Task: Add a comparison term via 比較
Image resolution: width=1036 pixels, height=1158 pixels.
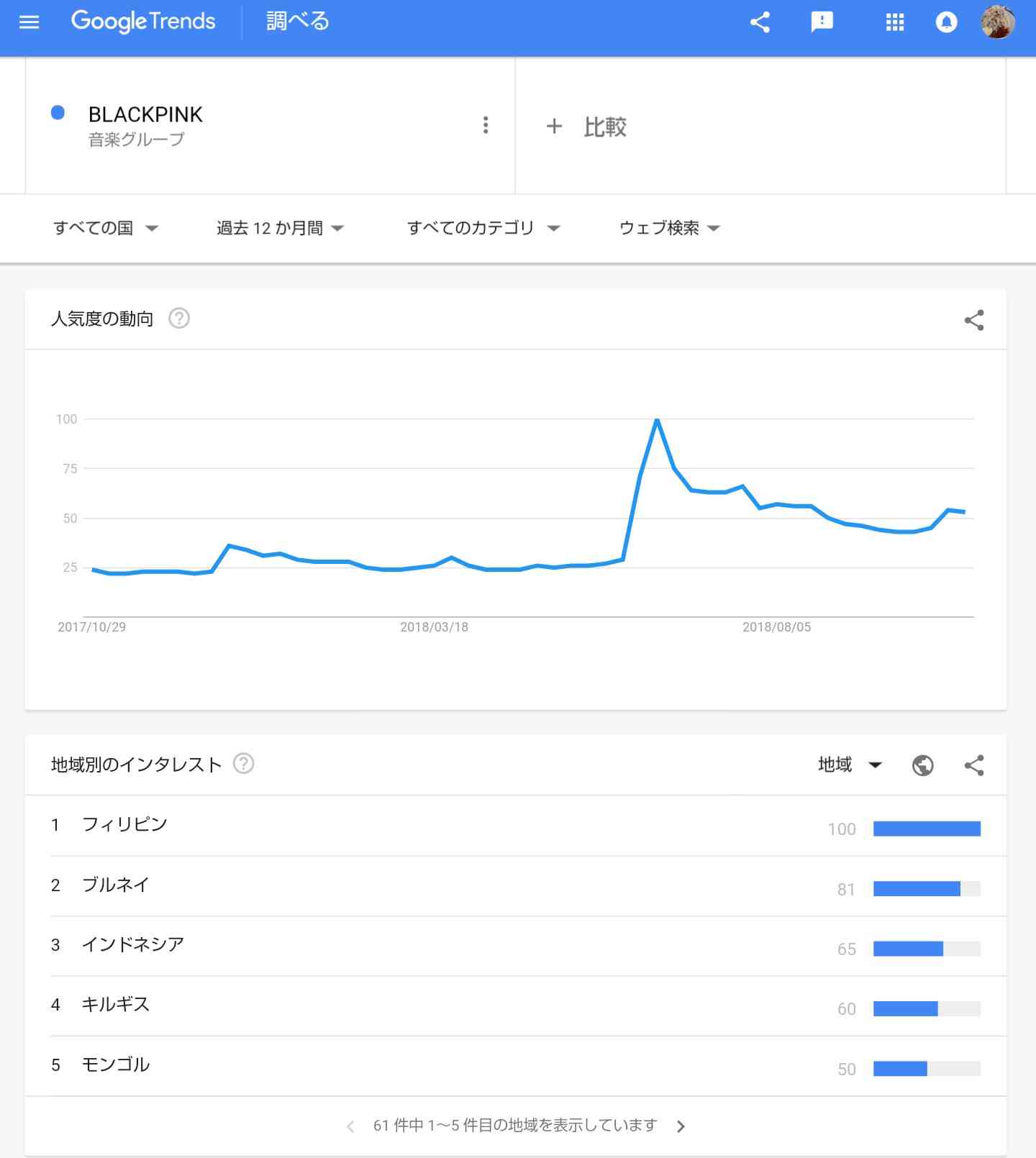Action: (586, 127)
